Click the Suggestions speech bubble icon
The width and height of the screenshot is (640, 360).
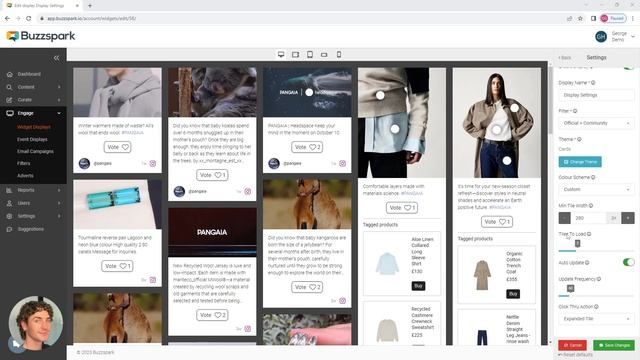[x=9, y=229]
